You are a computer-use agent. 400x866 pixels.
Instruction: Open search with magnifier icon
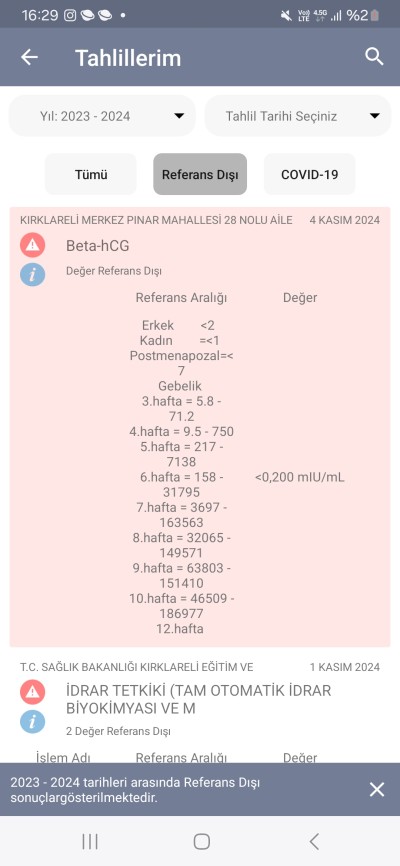point(374,56)
